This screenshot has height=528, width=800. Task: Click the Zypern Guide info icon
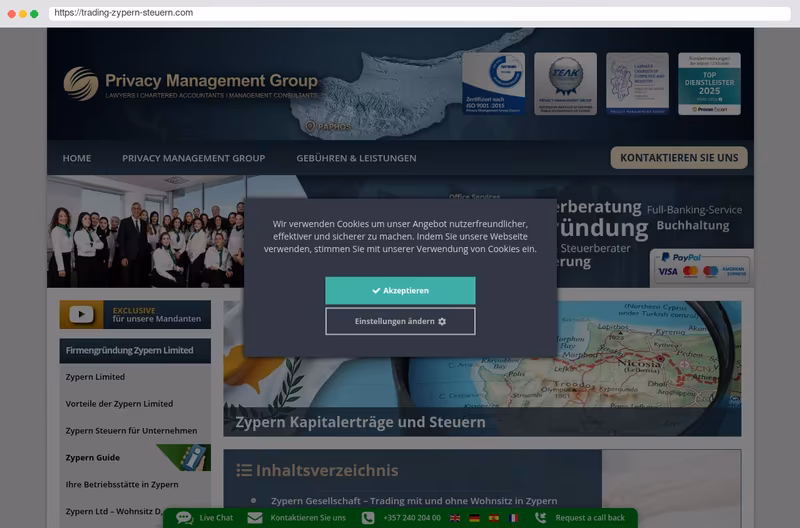[x=194, y=458]
